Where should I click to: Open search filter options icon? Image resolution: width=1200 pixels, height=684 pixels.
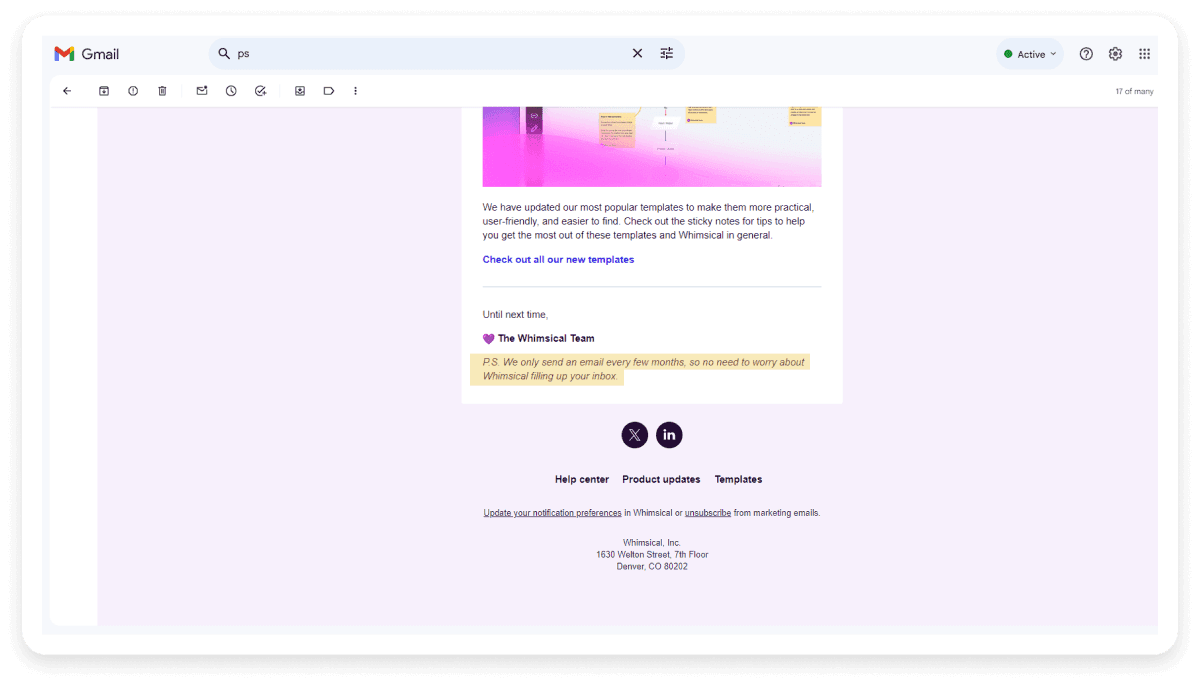(x=667, y=53)
